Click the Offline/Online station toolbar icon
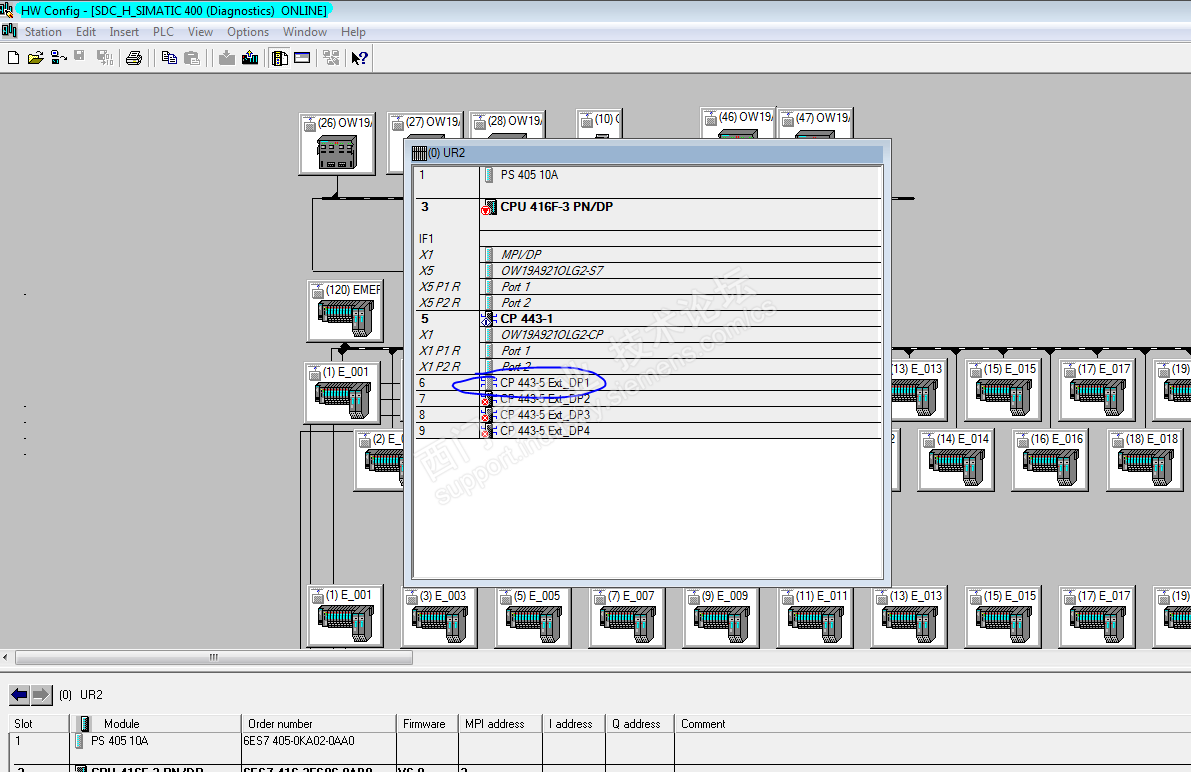The image size is (1191, 772). click(58, 58)
